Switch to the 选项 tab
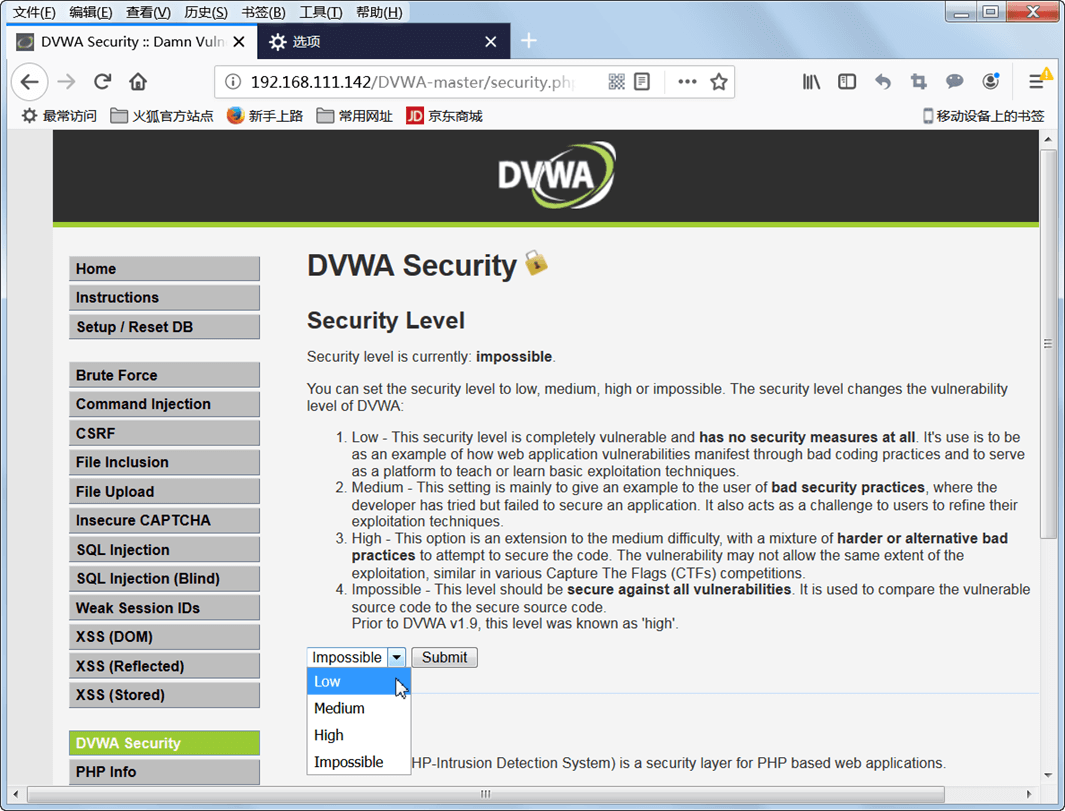Image resolution: width=1065 pixels, height=811 pixels. pyautogui.click(x=384, y=42)
